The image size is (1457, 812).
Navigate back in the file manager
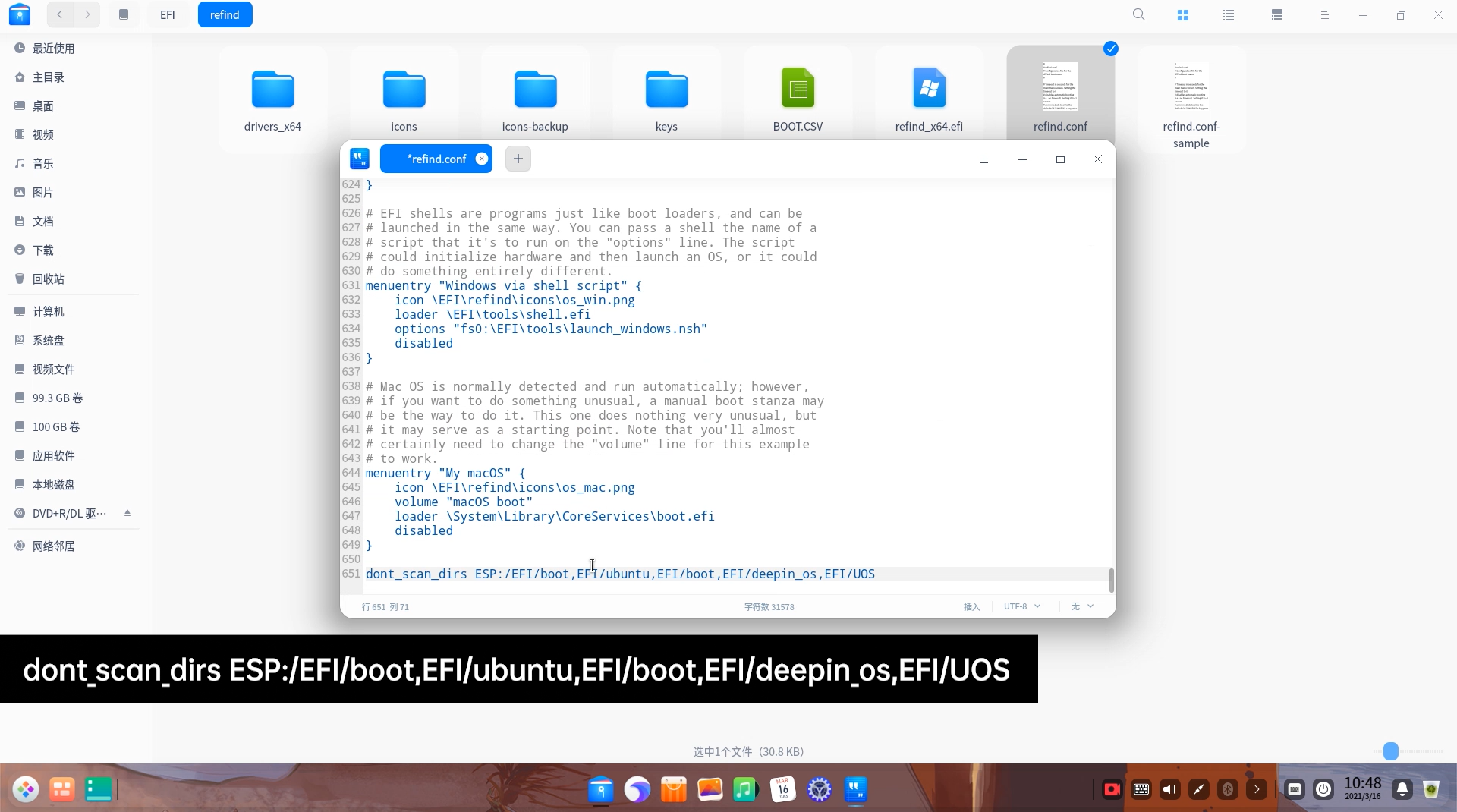(59, 14)
